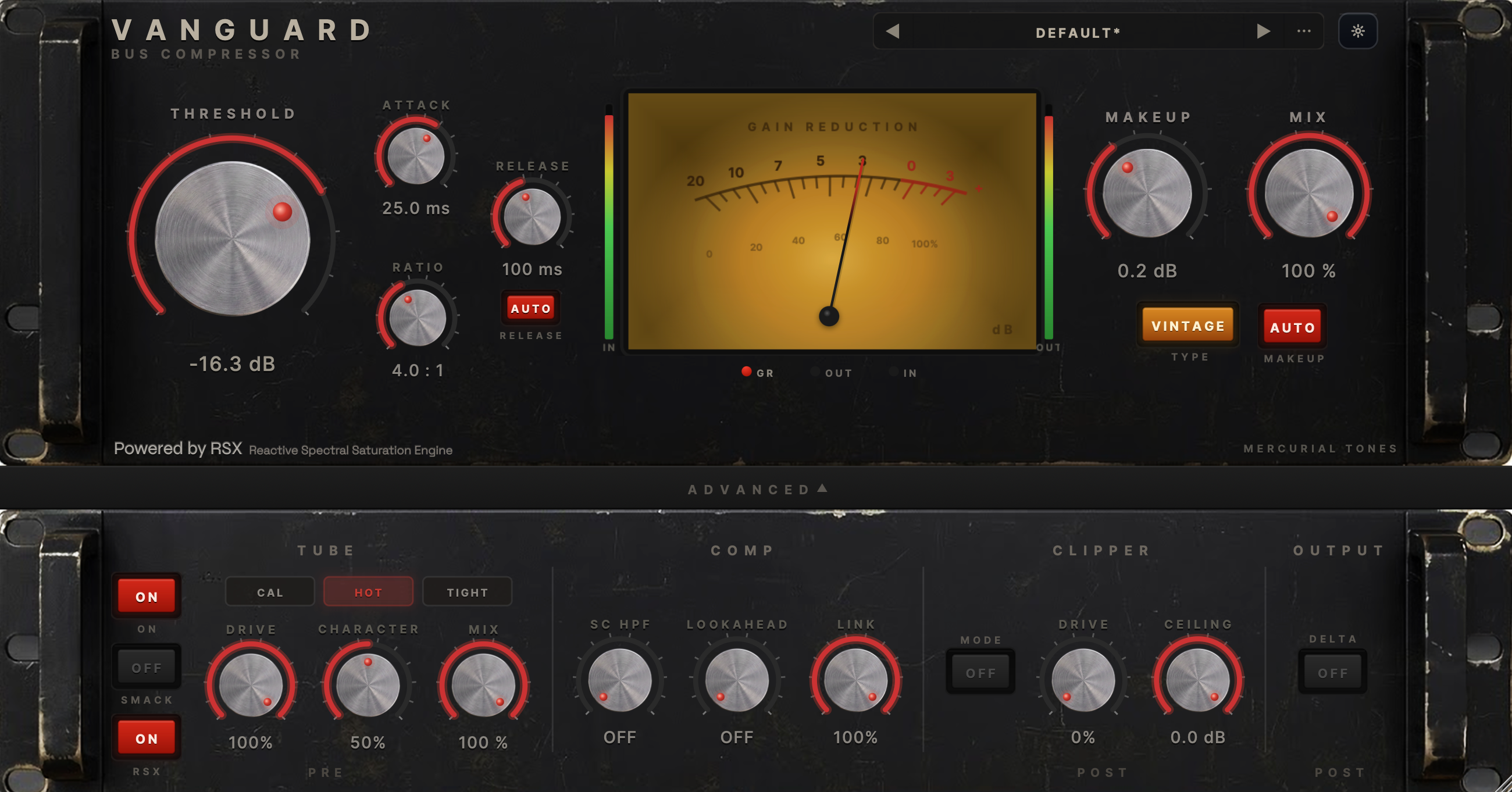The width and height of the screenshot is (1512, 792).
Task: Select the CAL tube mode tab
Action: (x=270, y=592)
